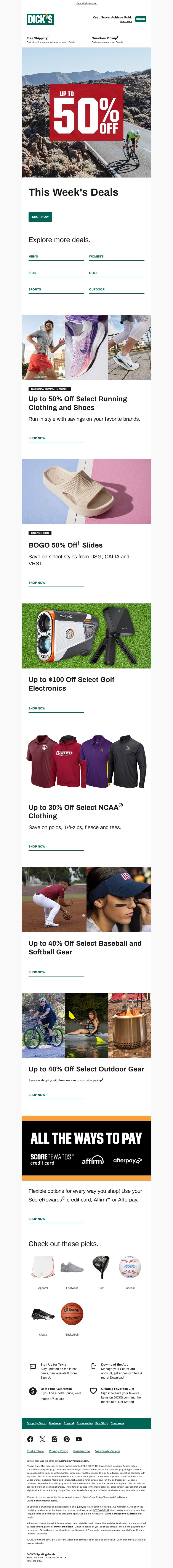173x1568 pixels.
Task: Select the MEN'S category link
Action: tap(33, 256)
